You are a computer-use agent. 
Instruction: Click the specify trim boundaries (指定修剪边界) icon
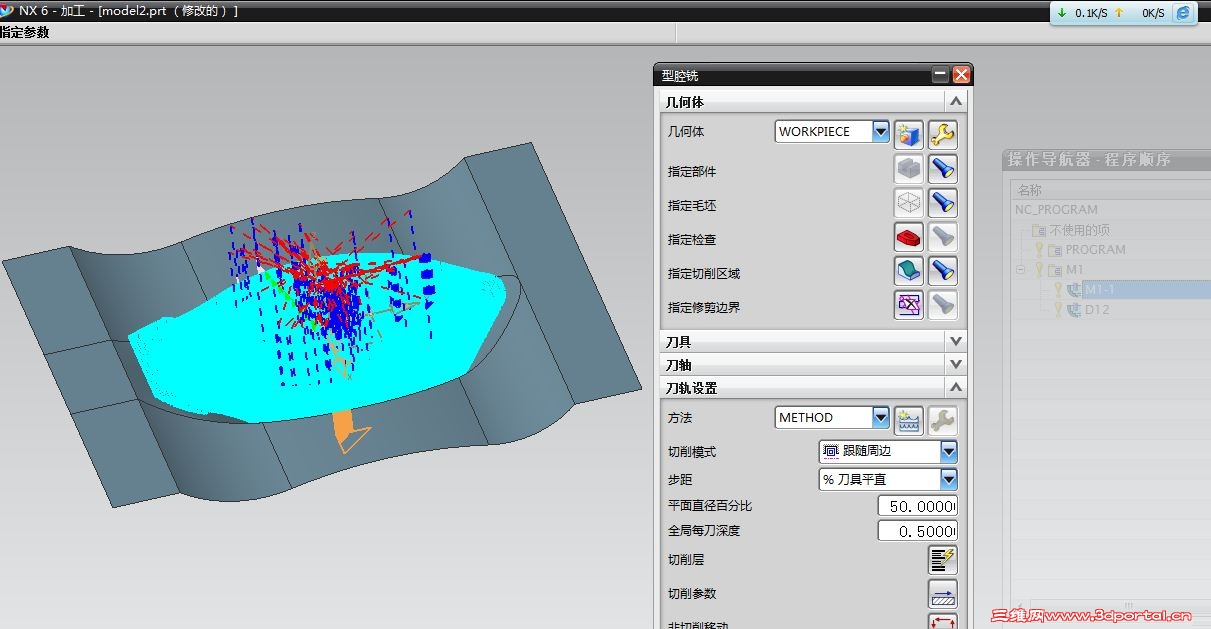point(908,305)
